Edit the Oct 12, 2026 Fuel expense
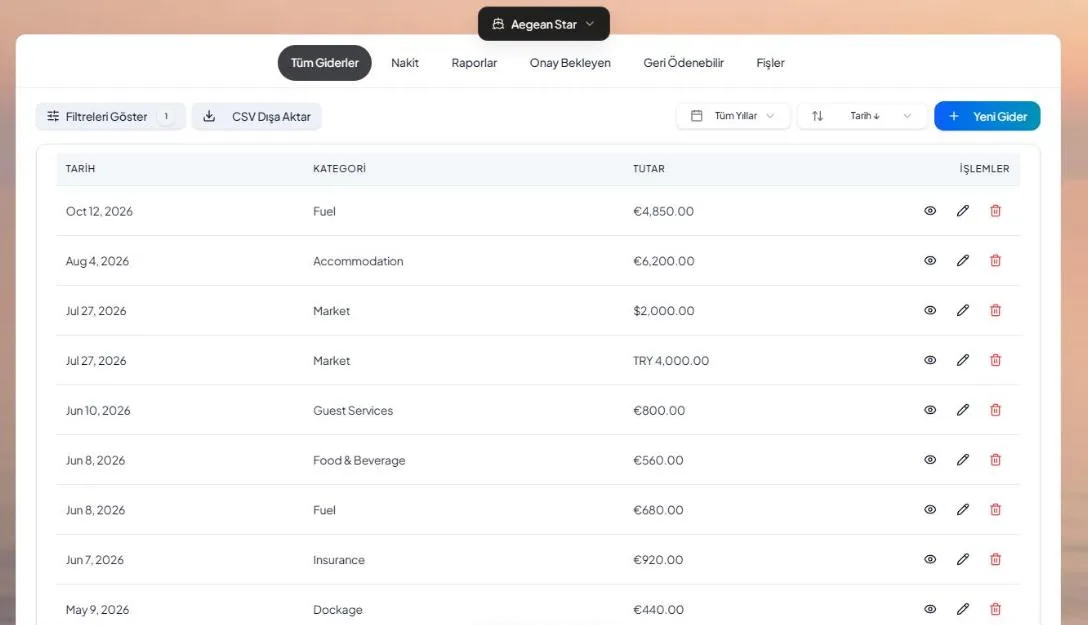This screenshot has height=625, width=1088. (962, 211)
